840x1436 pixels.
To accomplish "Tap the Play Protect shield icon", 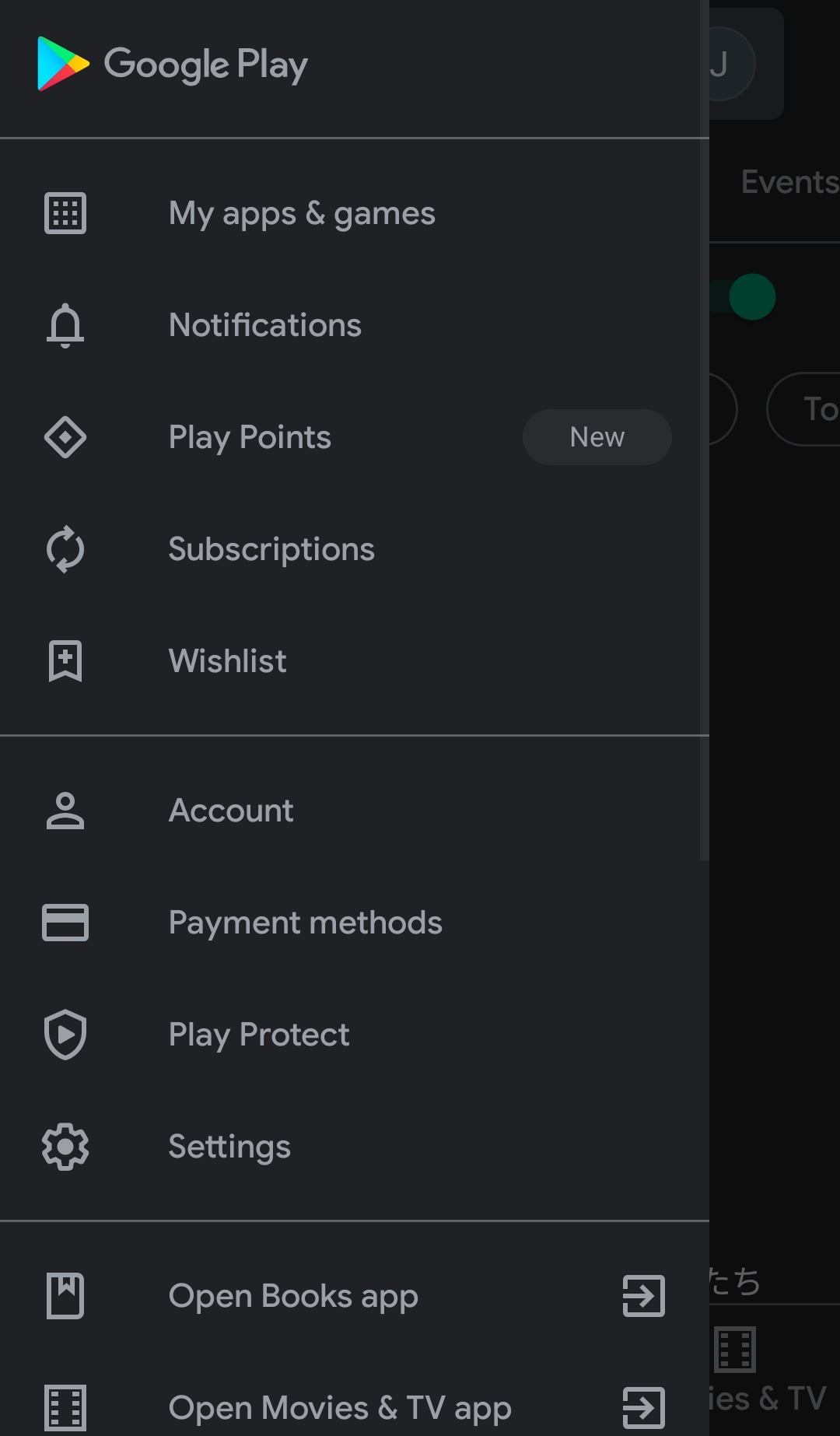I will point(65,1035).
